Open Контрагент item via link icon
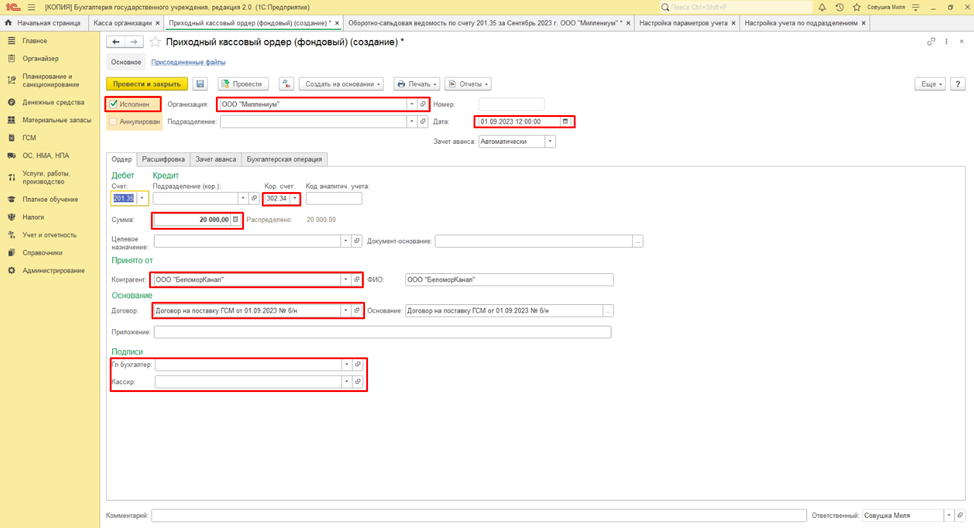 point(357,280)
